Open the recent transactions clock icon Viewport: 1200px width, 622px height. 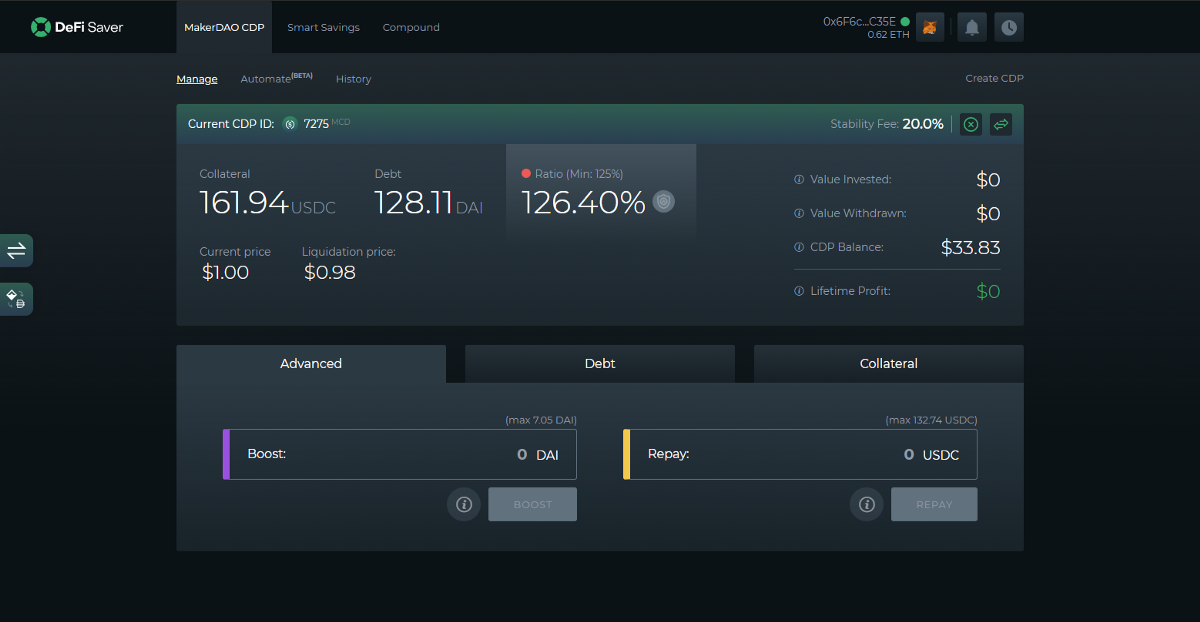click(1010, 27)
